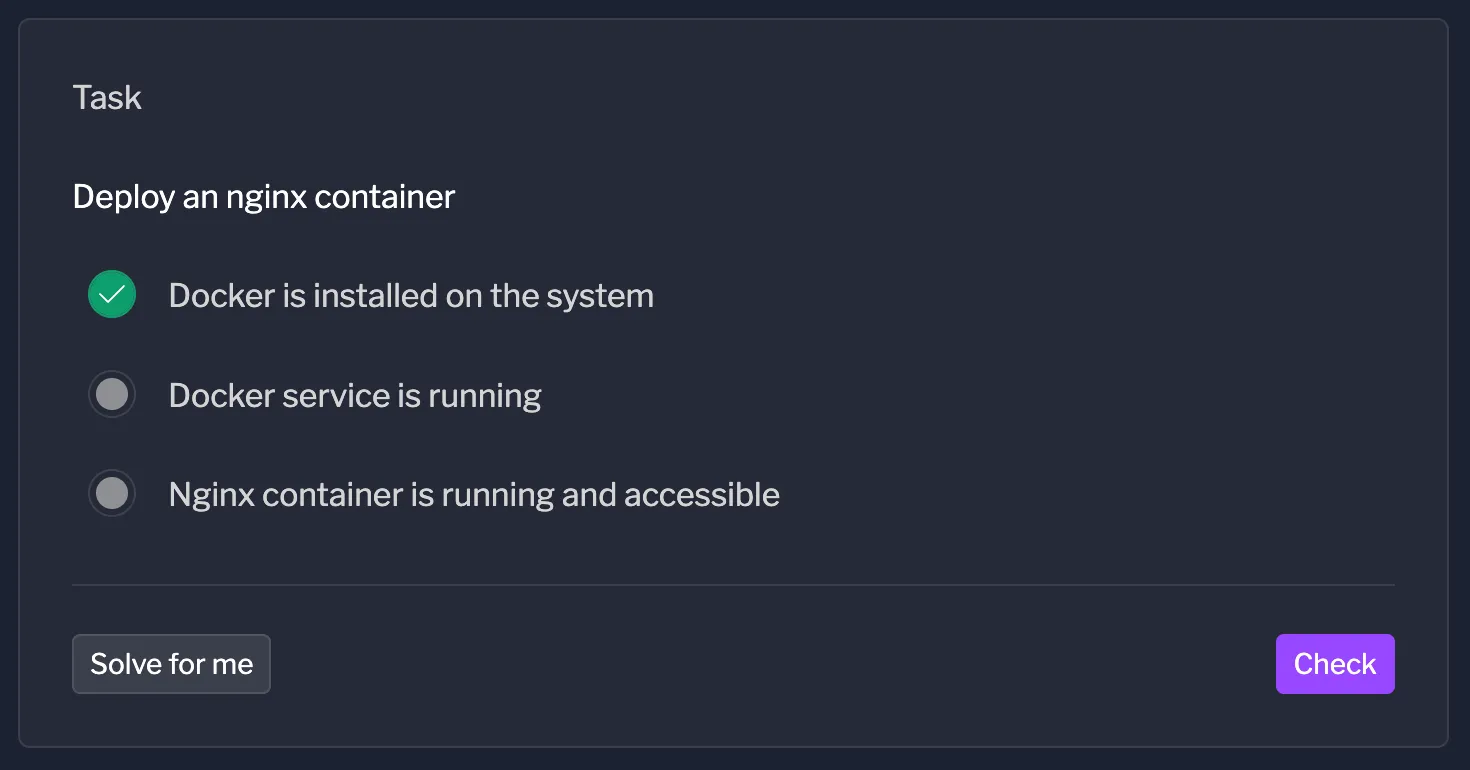
Task: Select the 'Task' section header
Action: pyautogui.click(x=106, y=96)
